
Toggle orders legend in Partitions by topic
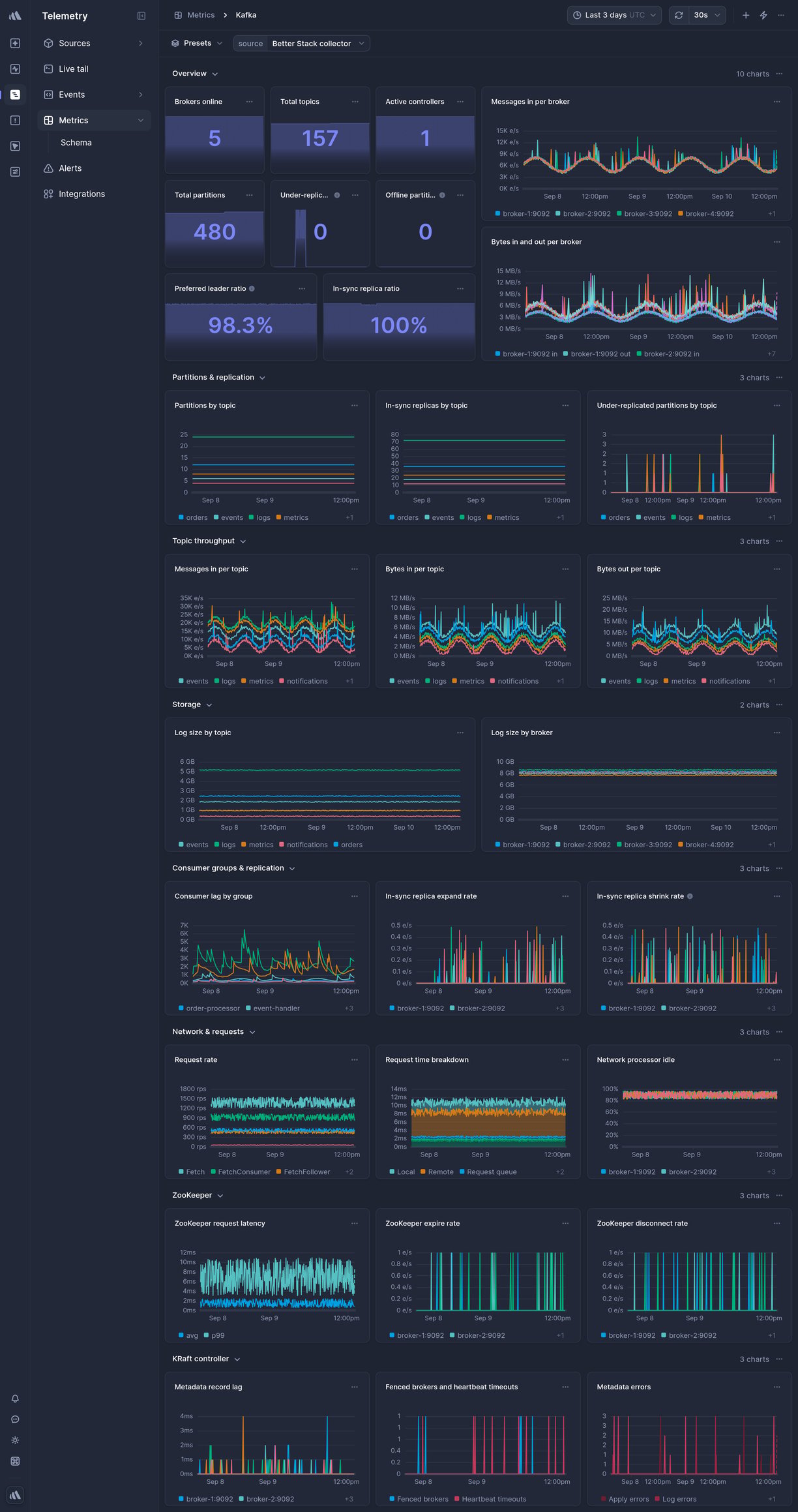(x=193, y=518)
